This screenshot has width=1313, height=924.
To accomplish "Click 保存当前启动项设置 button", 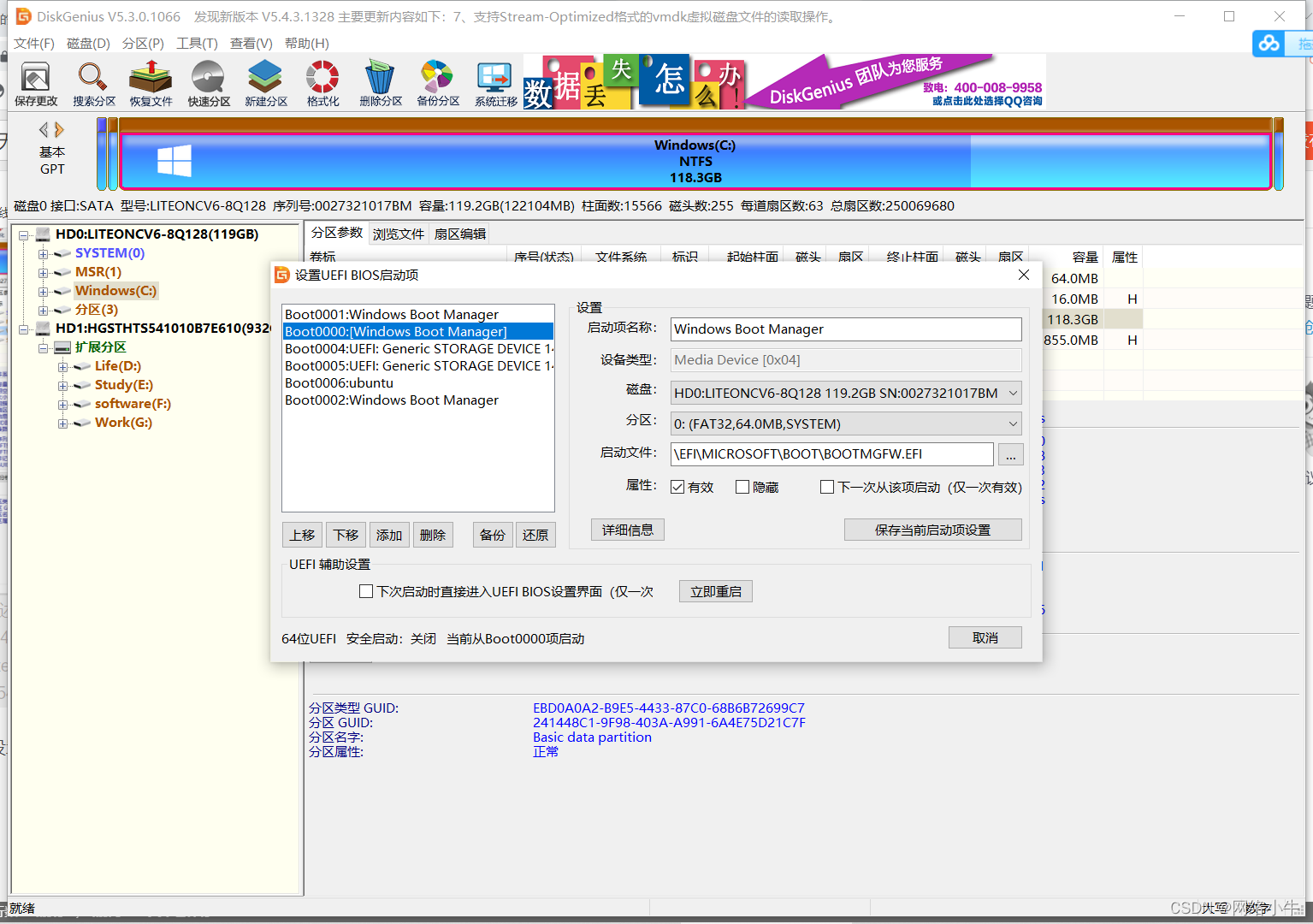I will point(933,530).
